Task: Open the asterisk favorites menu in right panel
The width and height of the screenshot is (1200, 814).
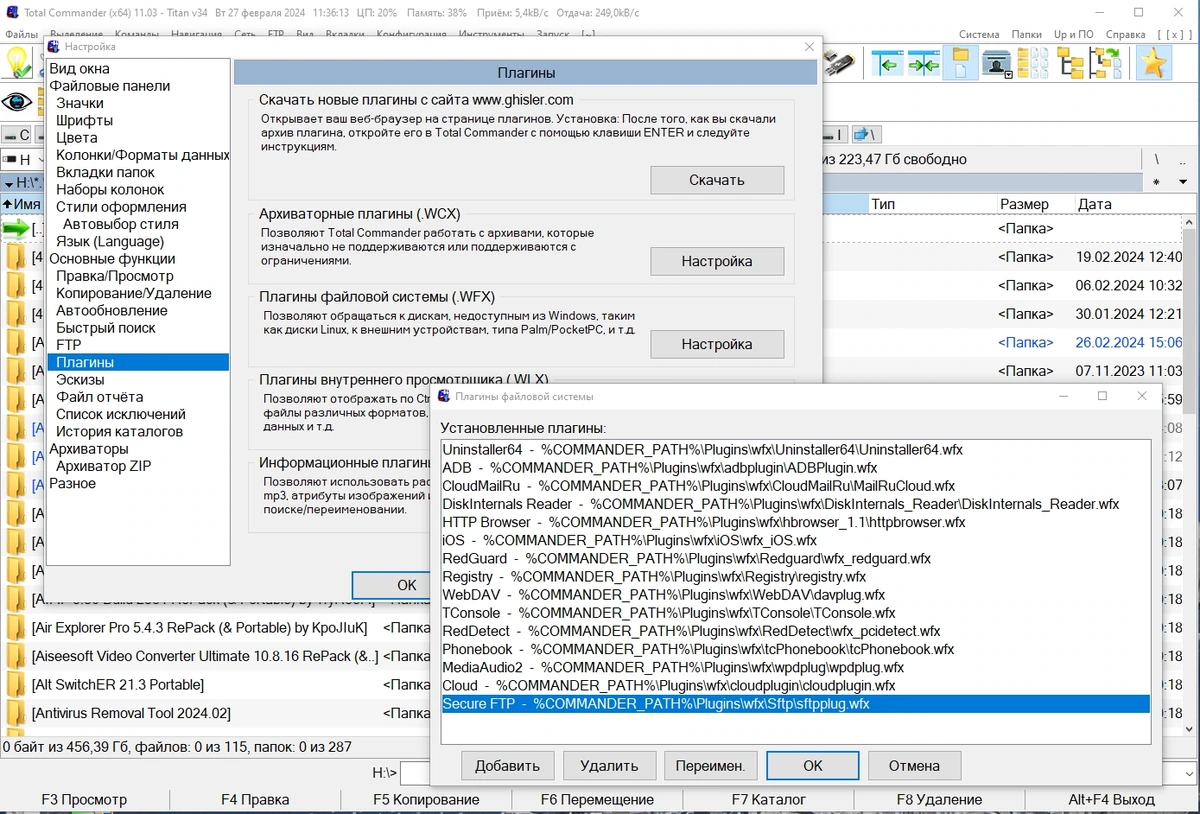Action: click(x=1156, y=182)
